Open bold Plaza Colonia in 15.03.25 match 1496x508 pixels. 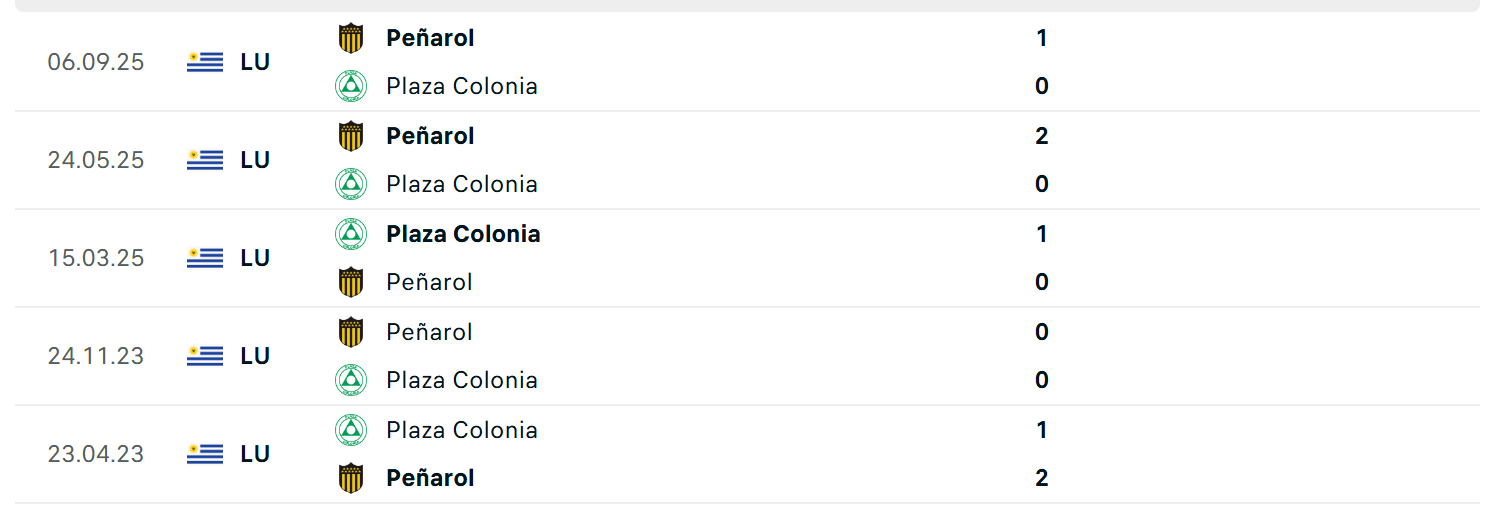click(x=463, y=234)
